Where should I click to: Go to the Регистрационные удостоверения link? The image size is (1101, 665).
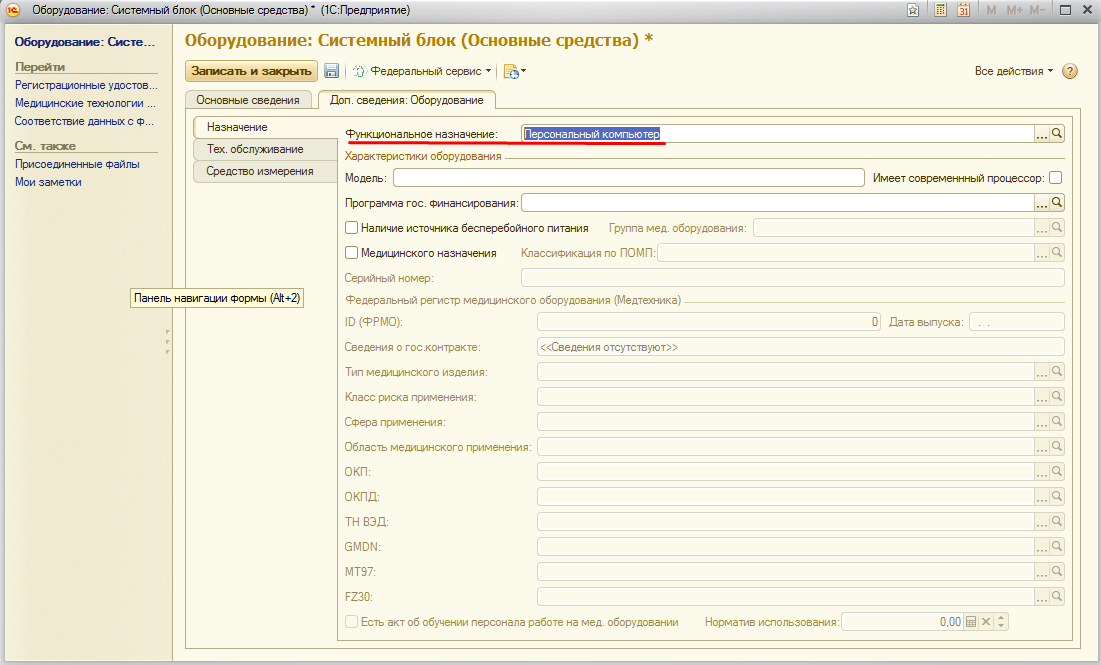[x=86, y=85]
